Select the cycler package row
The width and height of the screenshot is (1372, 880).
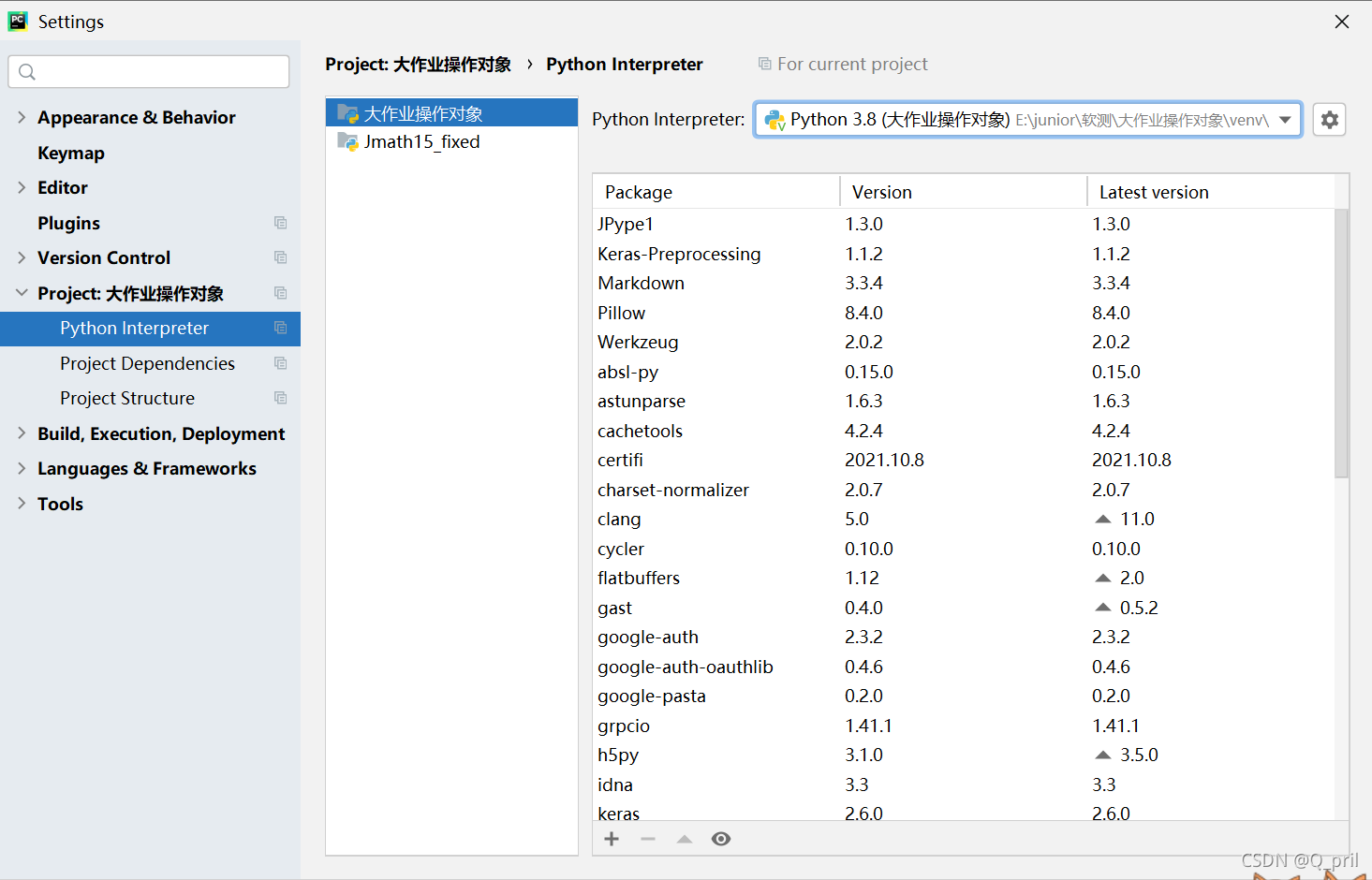(964, 549)
